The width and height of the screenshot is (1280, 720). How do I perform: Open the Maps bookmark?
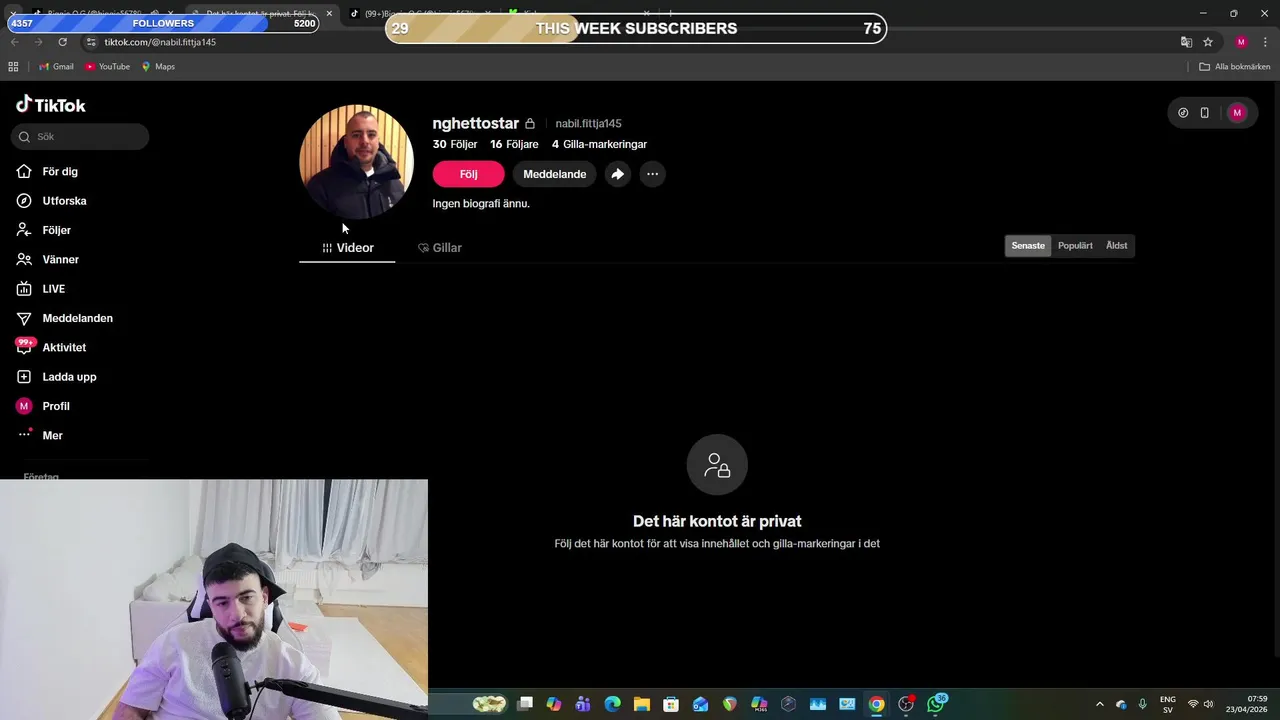click(x=158, y=67)
